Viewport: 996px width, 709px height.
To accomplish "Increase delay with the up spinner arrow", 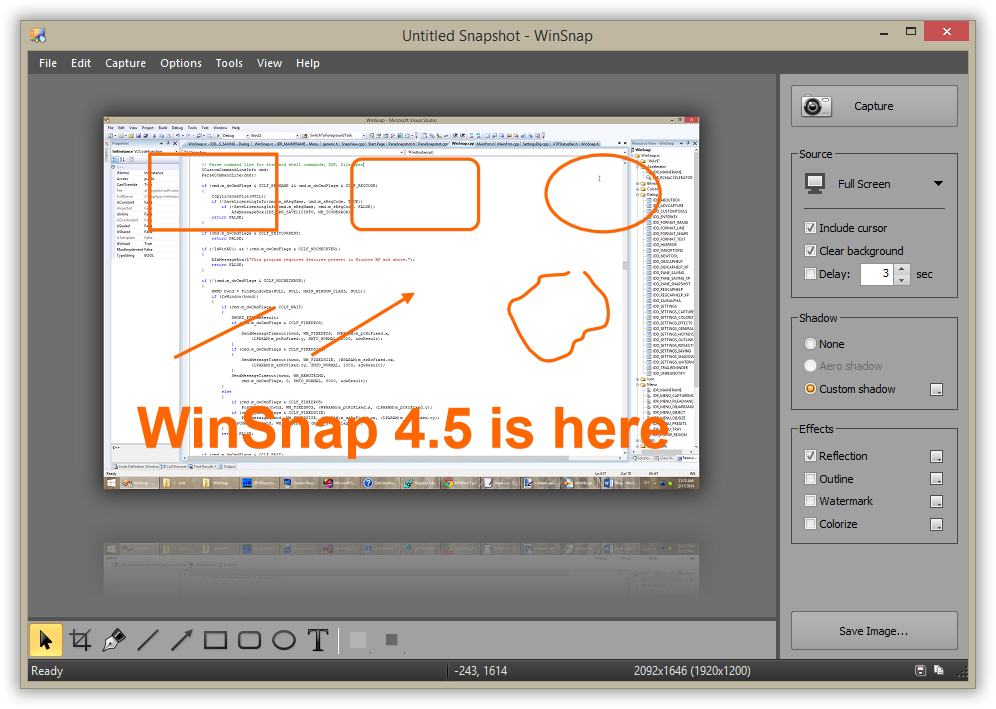I will pyautogui.click(x=902, y=269).
